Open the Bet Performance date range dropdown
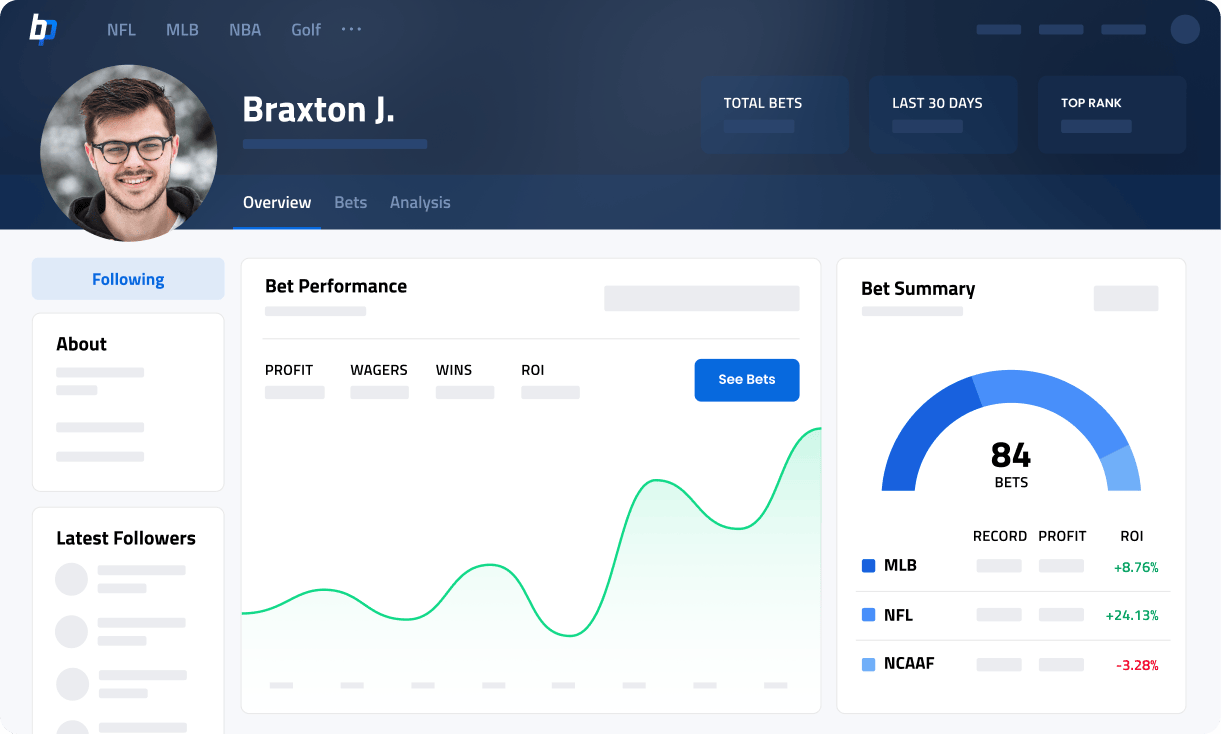The height and width of the screenshot is (734, 1221). click(701, 298)
